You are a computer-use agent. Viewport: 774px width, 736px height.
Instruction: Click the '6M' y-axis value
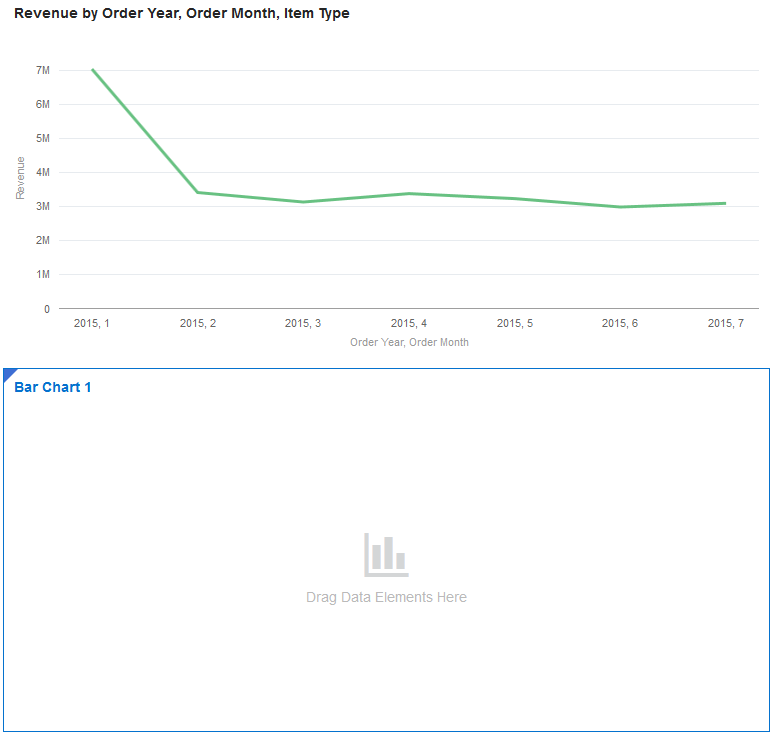tap(43, 105)
